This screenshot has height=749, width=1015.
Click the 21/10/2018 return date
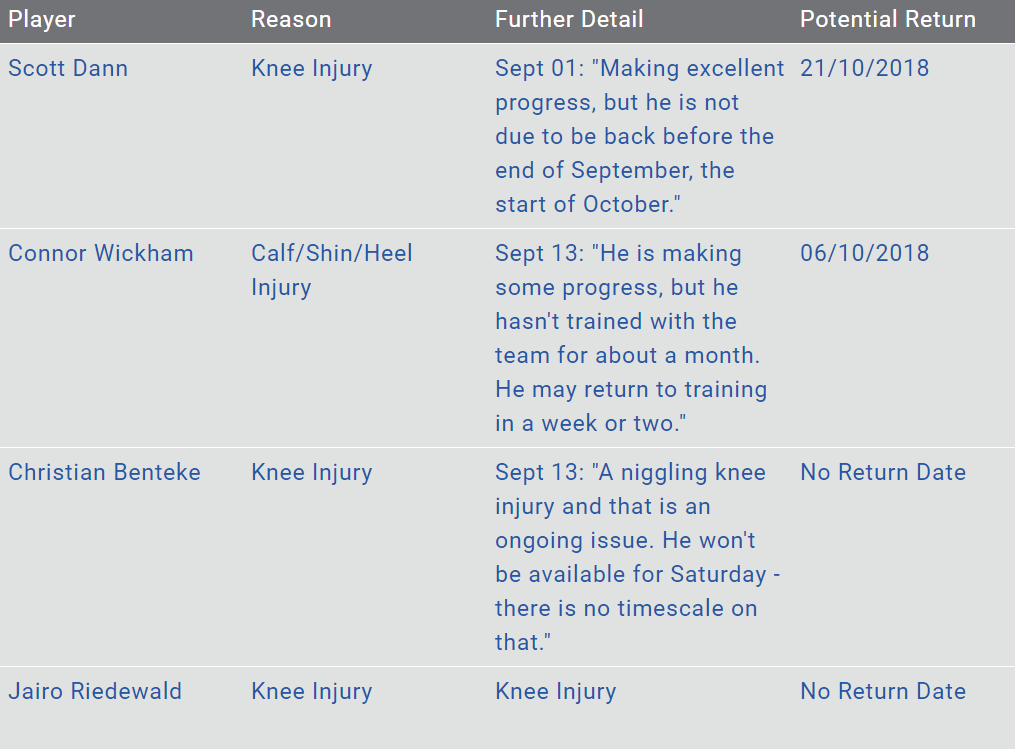coord(864,69)
